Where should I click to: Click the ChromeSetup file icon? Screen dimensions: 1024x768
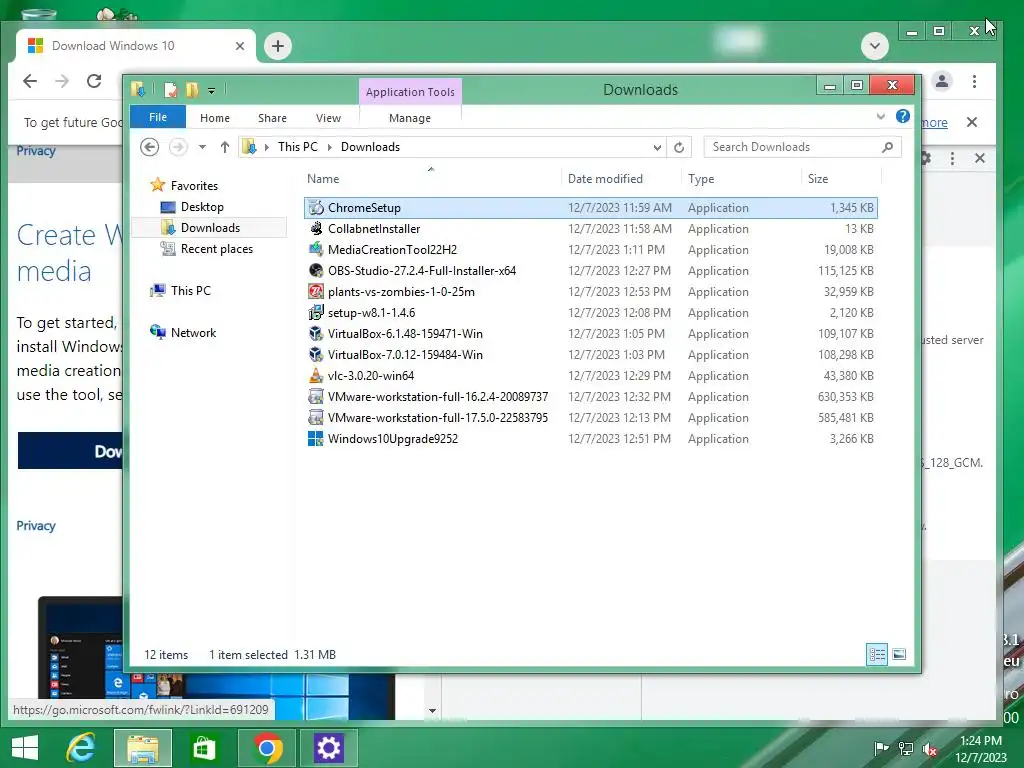316,208
